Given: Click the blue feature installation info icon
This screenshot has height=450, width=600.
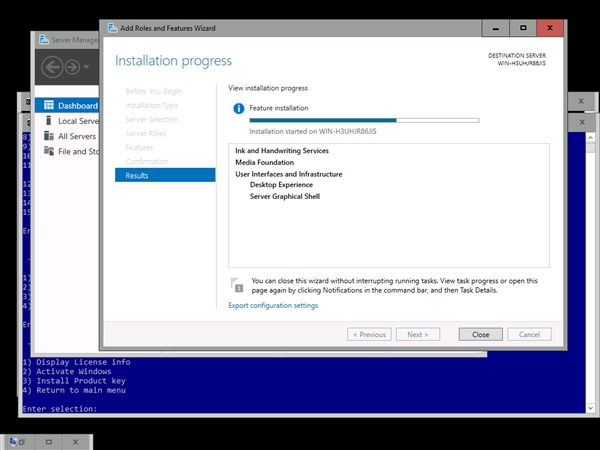Looking at the screenshot, I should 238,108.
